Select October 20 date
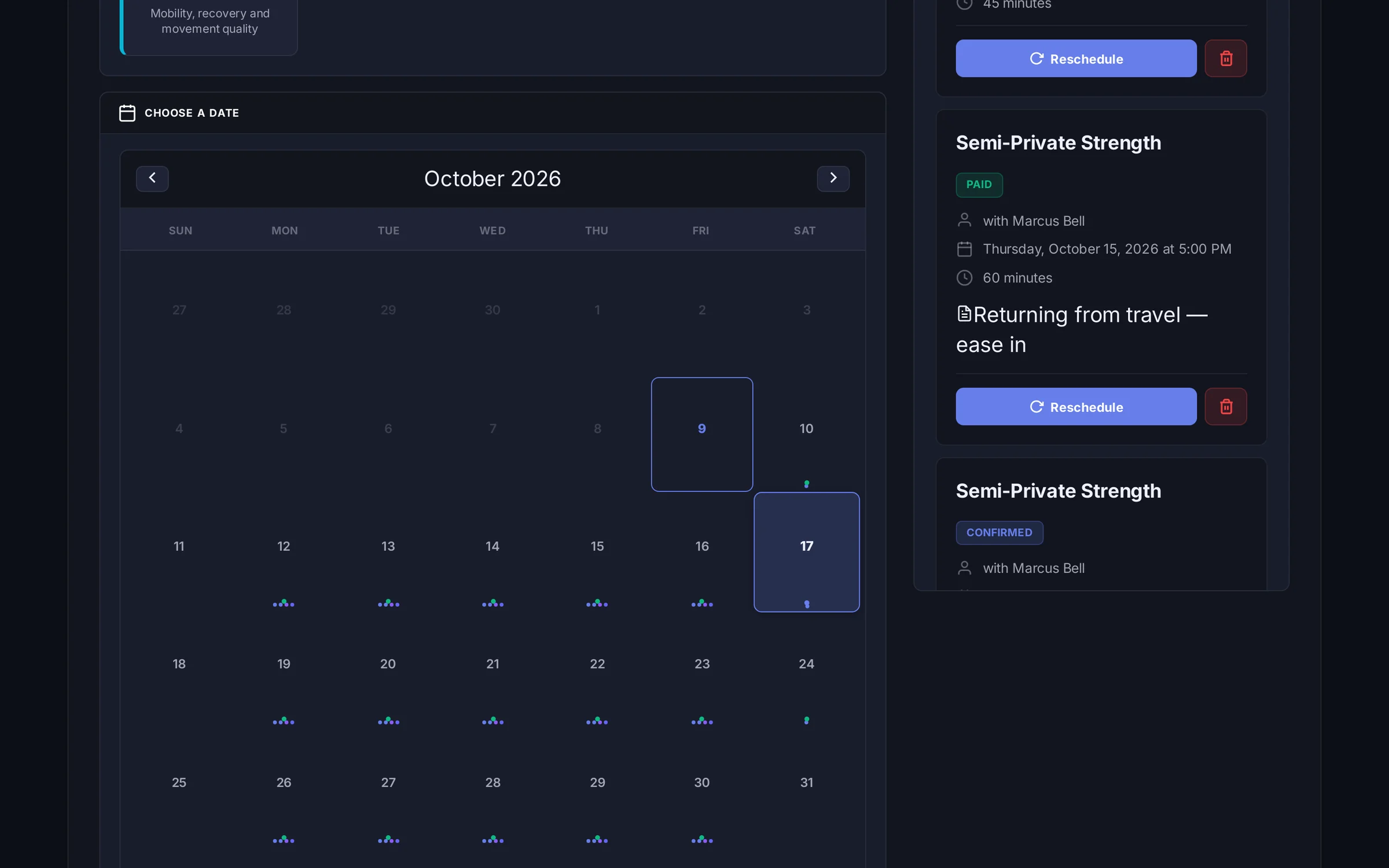This screenshot has width=1389, height=868. click(388, 670)
